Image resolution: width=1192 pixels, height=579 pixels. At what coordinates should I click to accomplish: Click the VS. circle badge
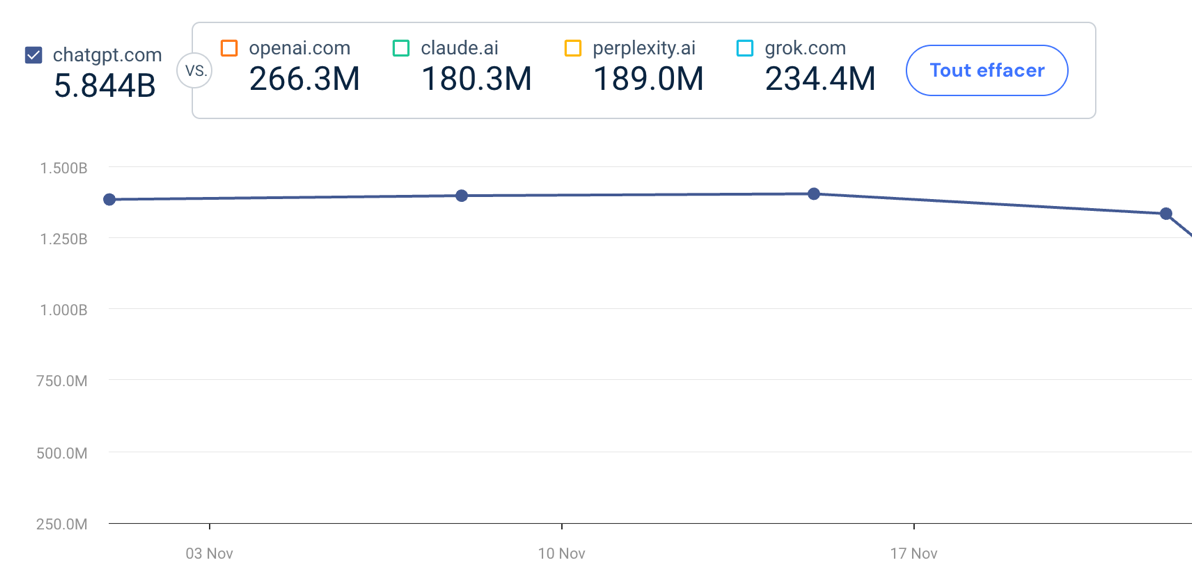coord(195,71)
